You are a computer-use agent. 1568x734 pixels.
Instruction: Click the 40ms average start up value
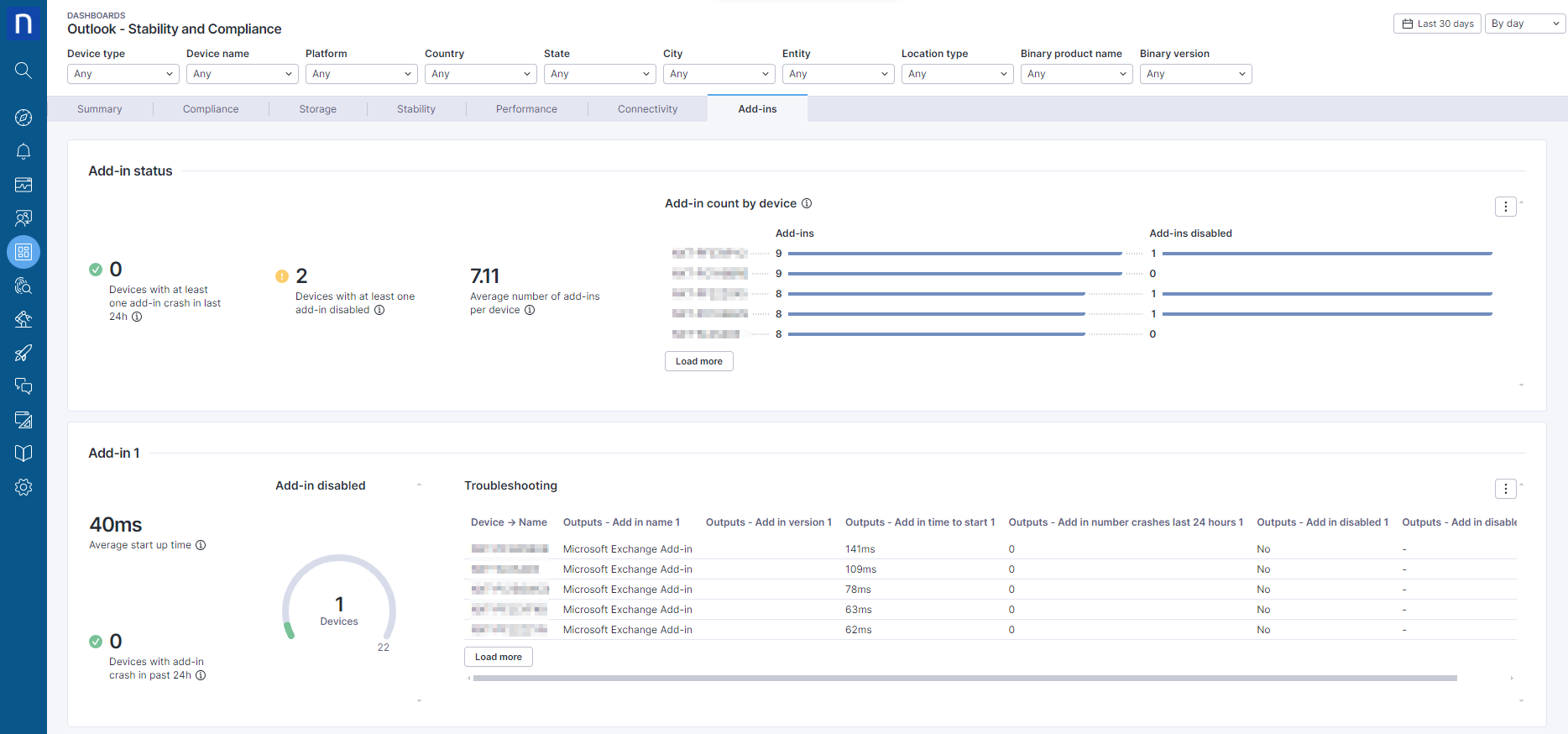tap(116, 525)
